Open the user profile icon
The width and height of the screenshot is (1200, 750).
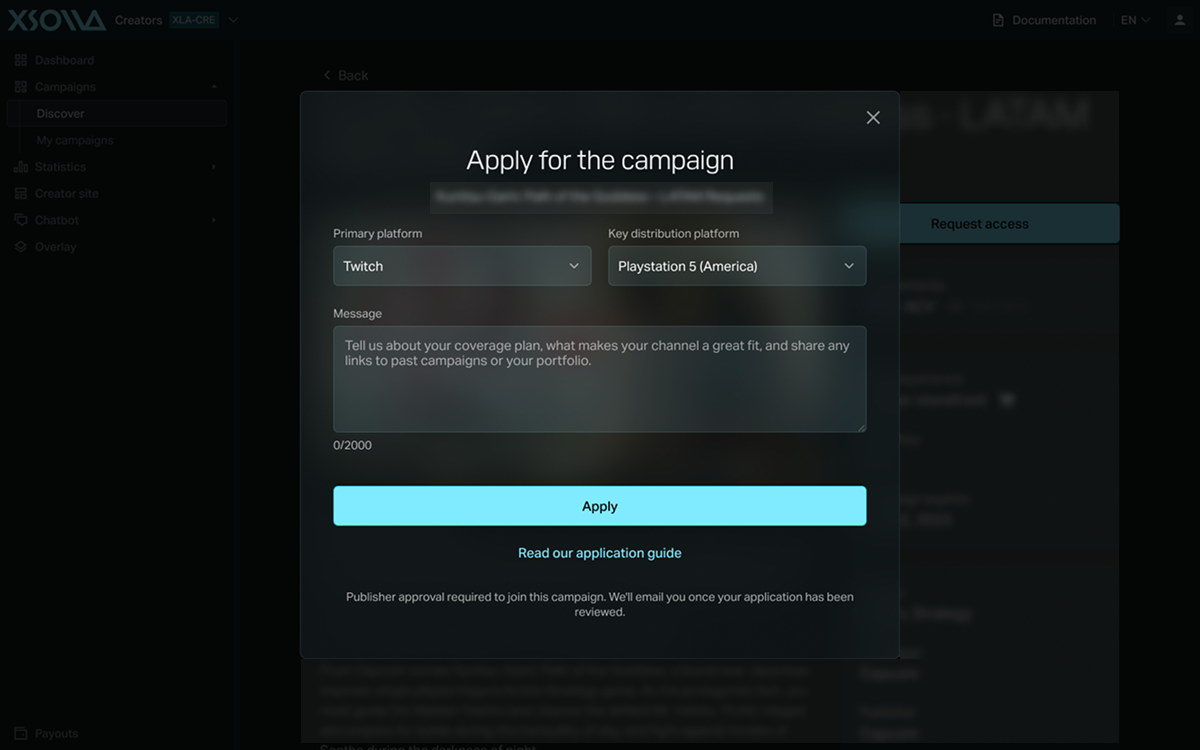[x=1180, y=20]
